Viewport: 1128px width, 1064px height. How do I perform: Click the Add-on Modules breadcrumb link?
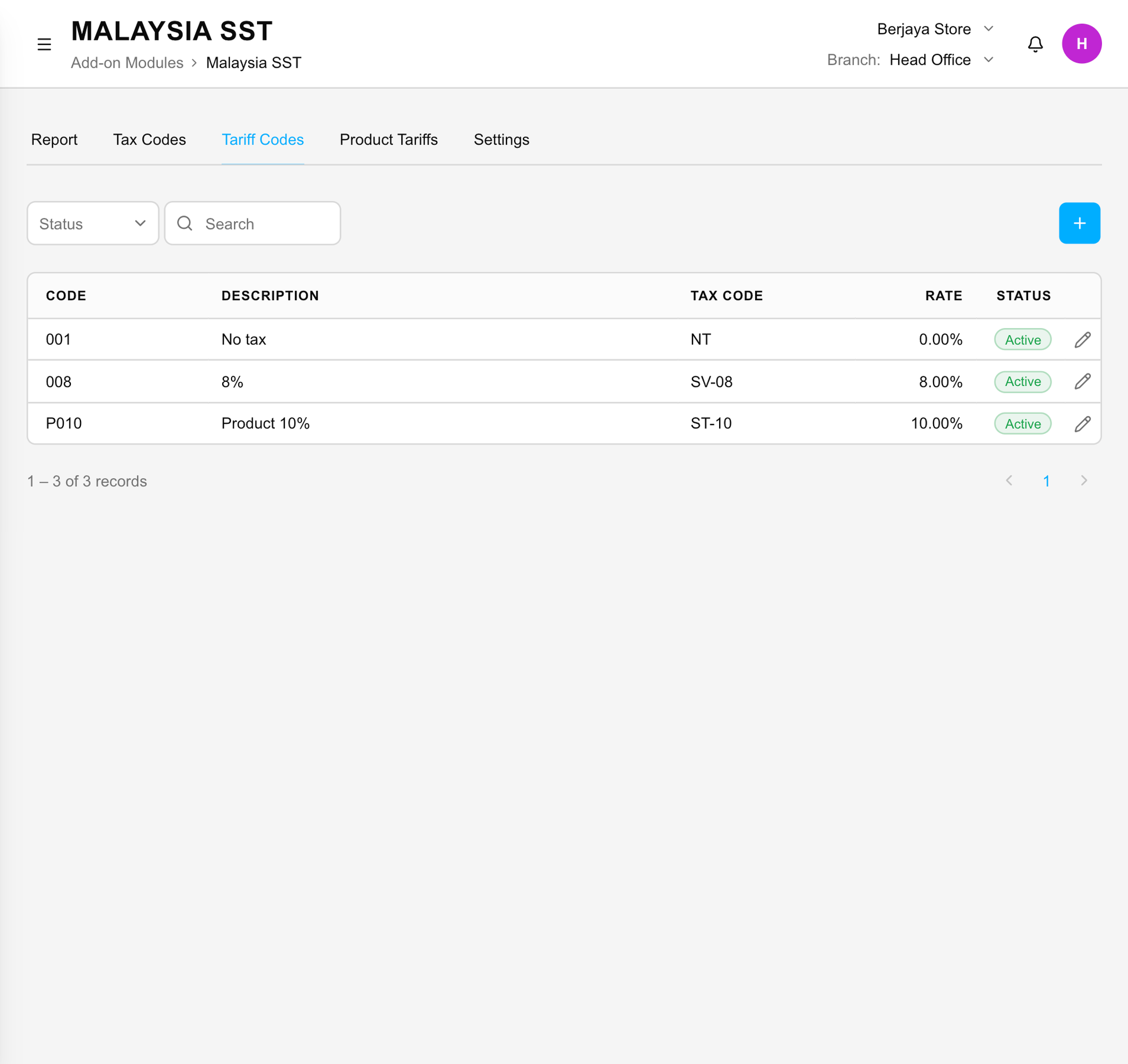(x=127, y=63)
